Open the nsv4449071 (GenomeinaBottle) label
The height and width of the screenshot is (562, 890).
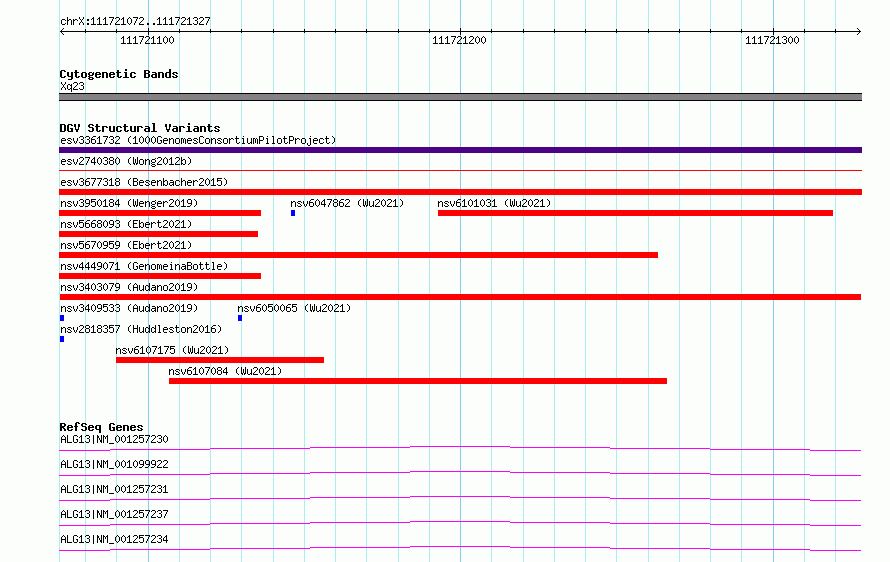pyautogui.click(x=144, y=266)
